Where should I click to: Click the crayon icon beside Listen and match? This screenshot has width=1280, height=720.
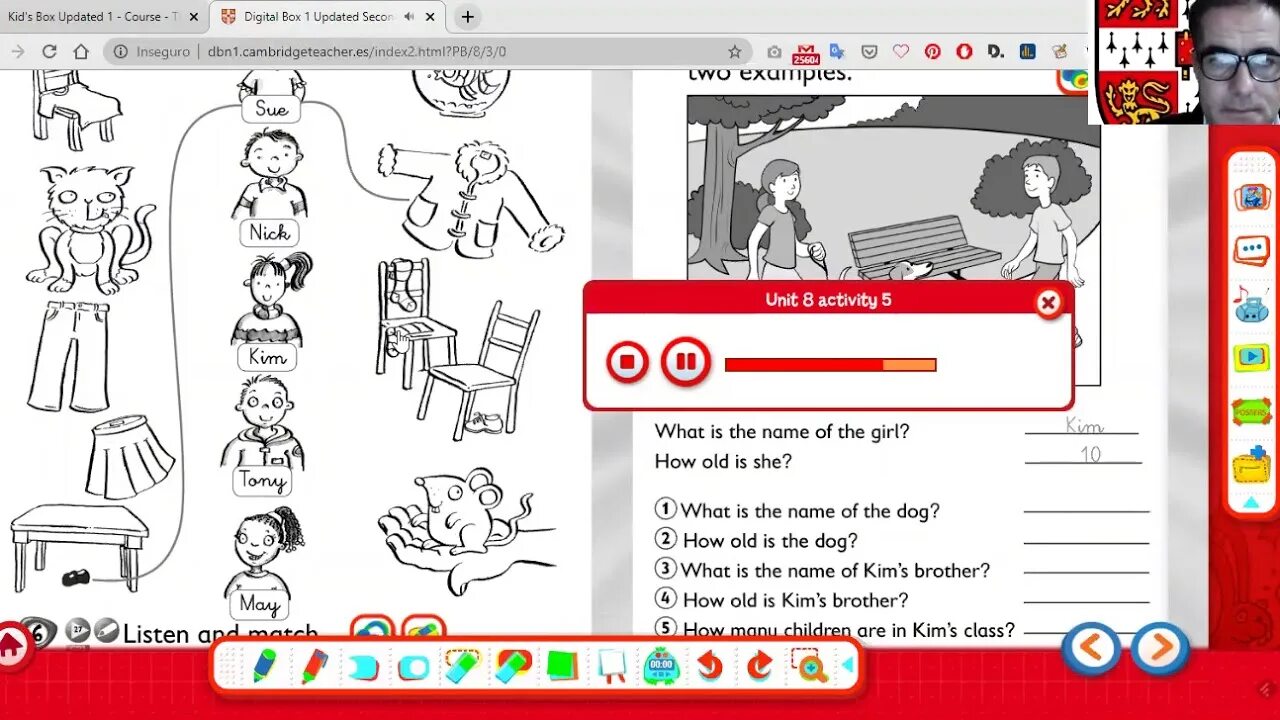(x=423, y=629)
